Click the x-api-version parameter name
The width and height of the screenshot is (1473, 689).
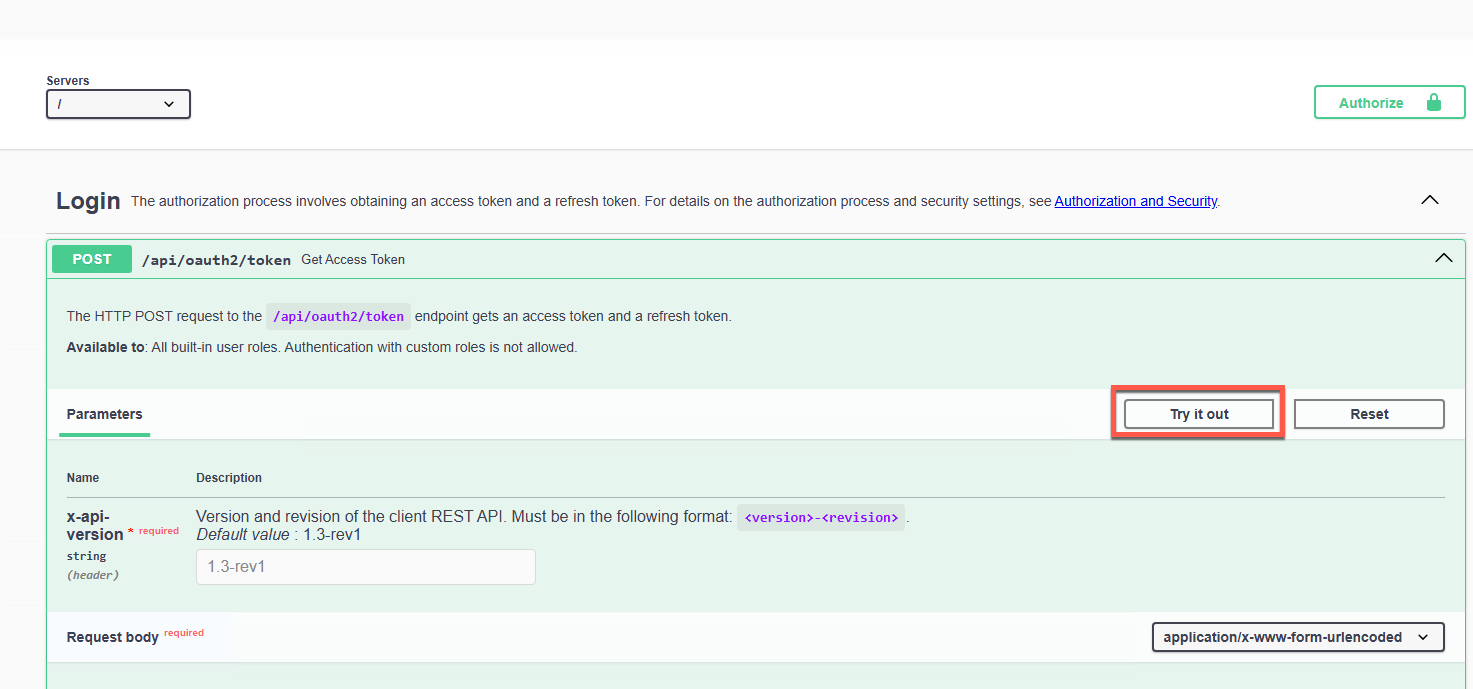(95, 525)
